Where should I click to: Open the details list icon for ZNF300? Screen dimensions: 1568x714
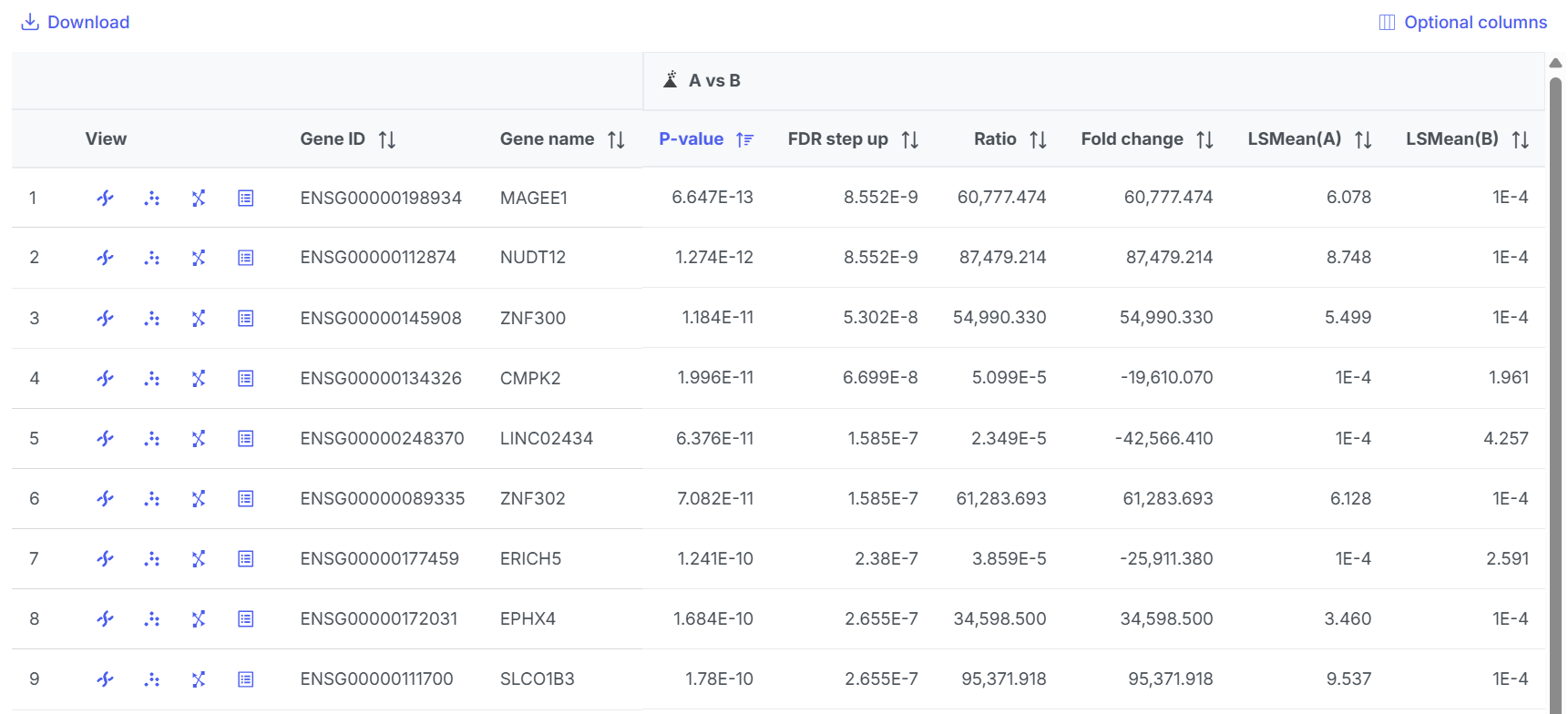pyautogui.click(x=245, y=318)
